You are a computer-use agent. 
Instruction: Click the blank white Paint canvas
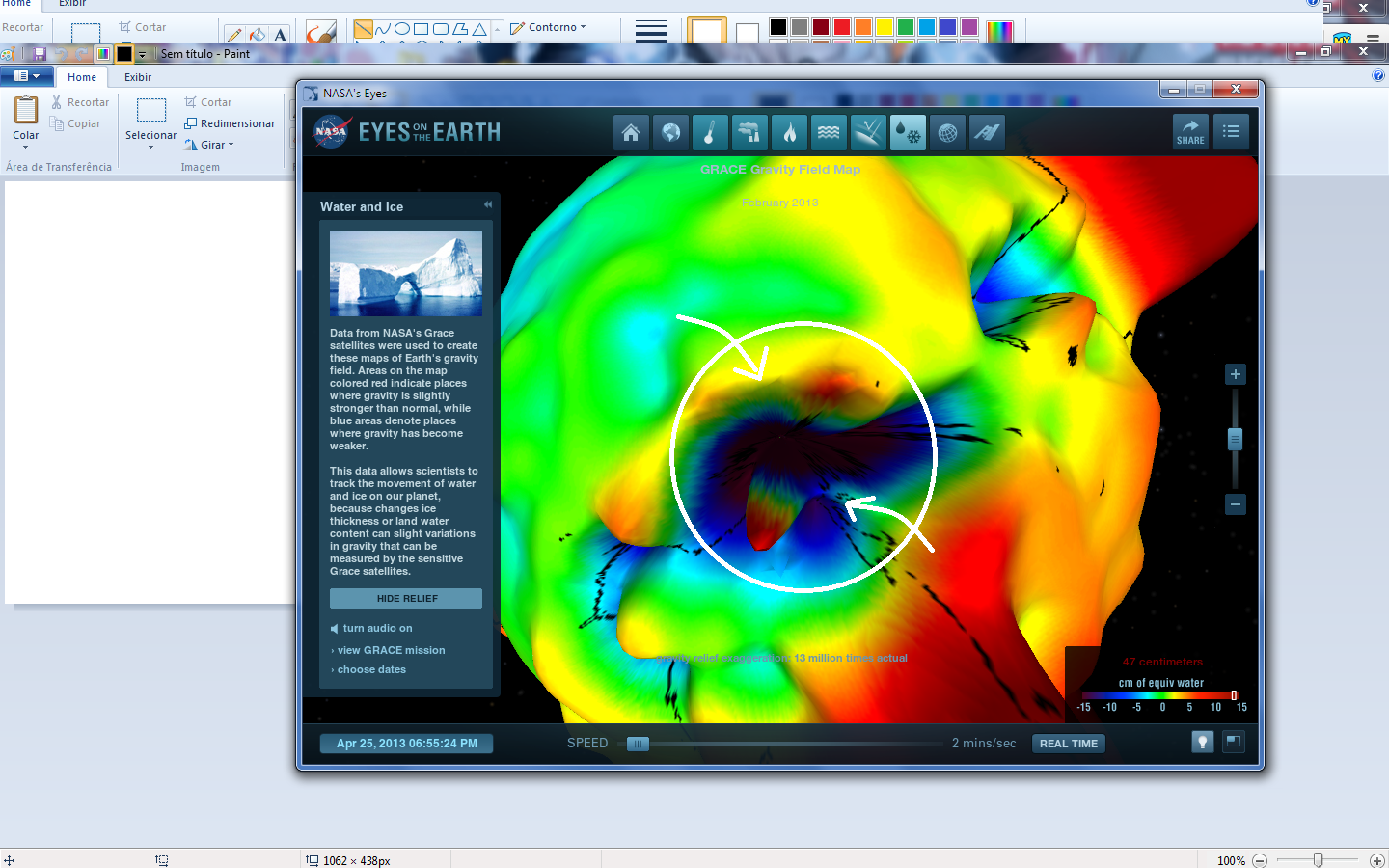tap(150, 392)
